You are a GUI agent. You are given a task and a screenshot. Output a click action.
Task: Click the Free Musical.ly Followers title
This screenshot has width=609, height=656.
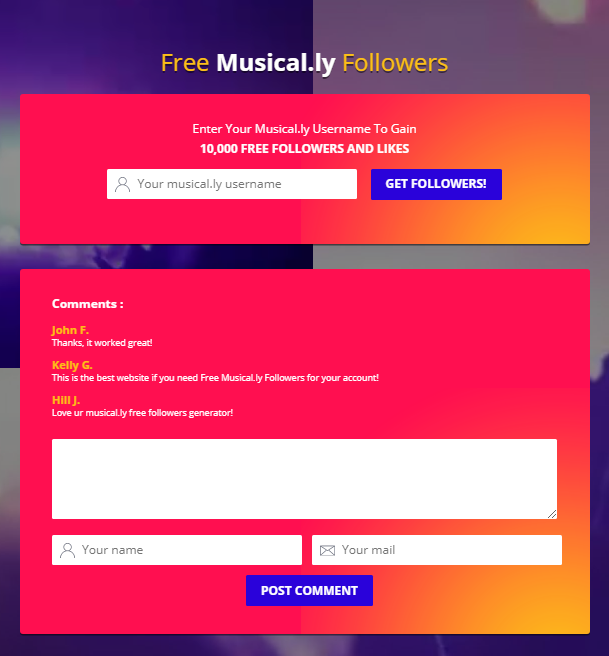(x=304, y=63)
